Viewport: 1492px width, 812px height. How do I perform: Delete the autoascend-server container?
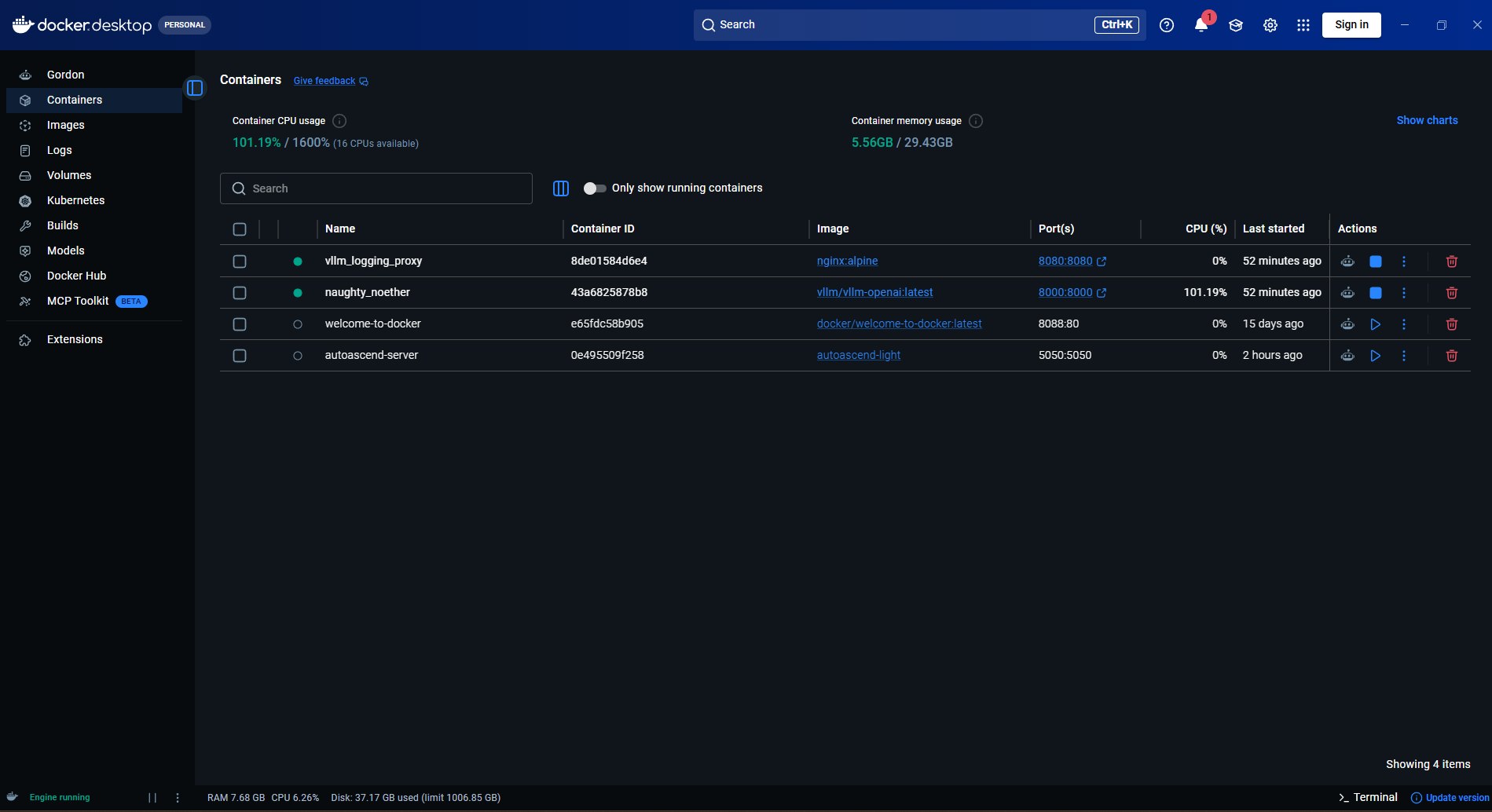coord(1452,356)
